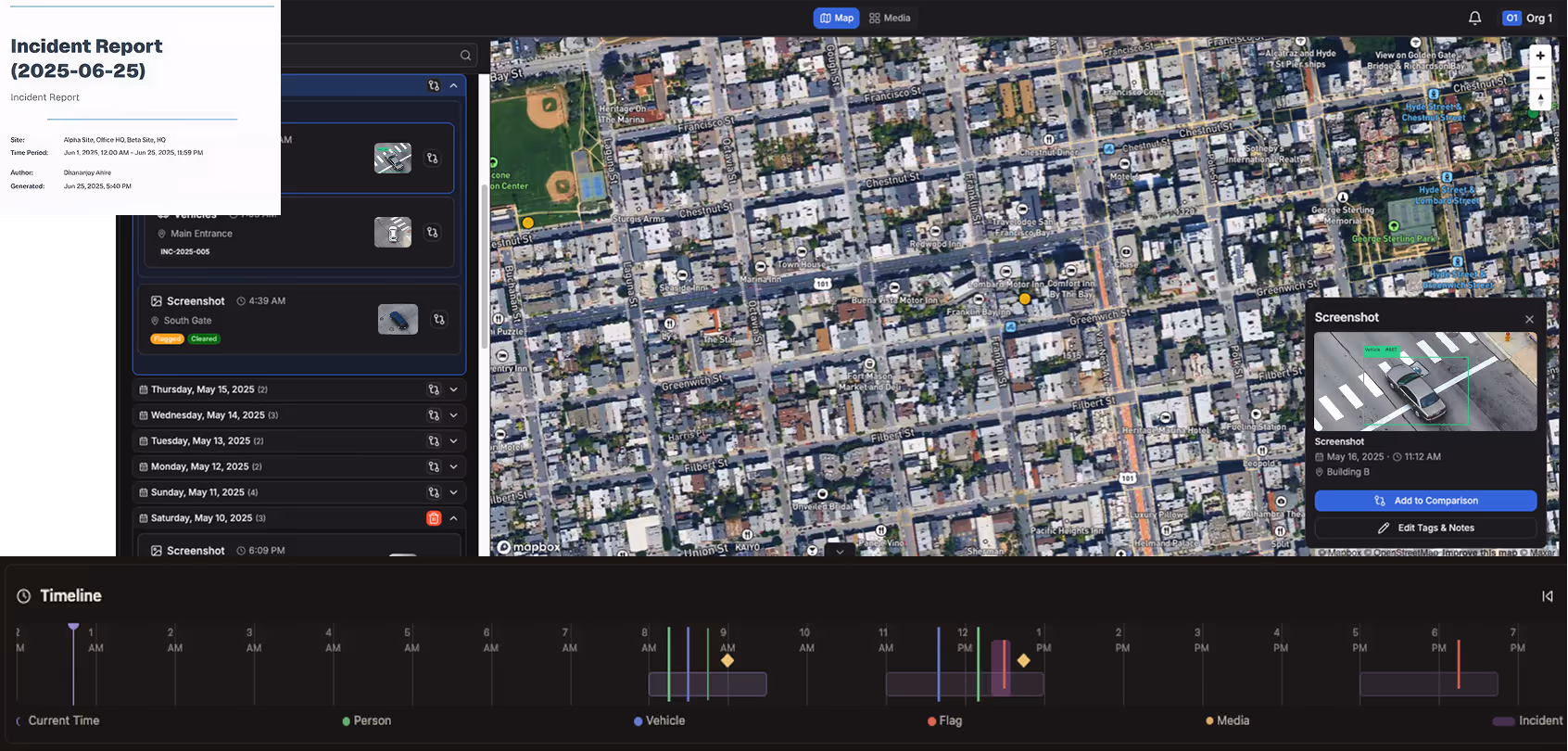1568x751 pixels.
Task: Compare items from Sunday, May 11, 2025
Action: coord(434,492)
